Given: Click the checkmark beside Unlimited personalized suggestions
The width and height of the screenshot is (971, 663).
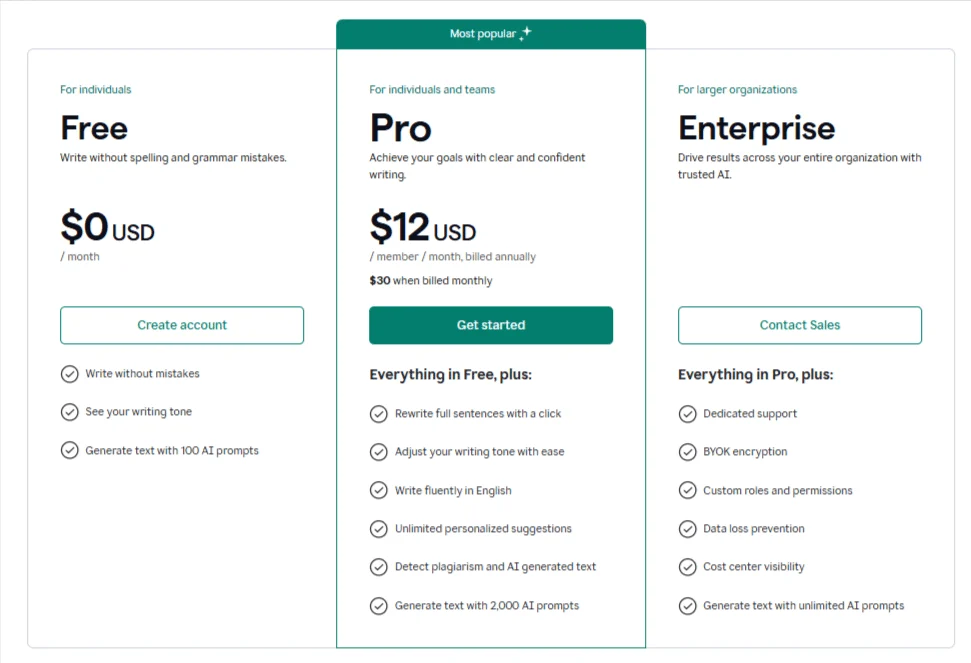Looking at the screenshot, I should (x=379, y=528).
